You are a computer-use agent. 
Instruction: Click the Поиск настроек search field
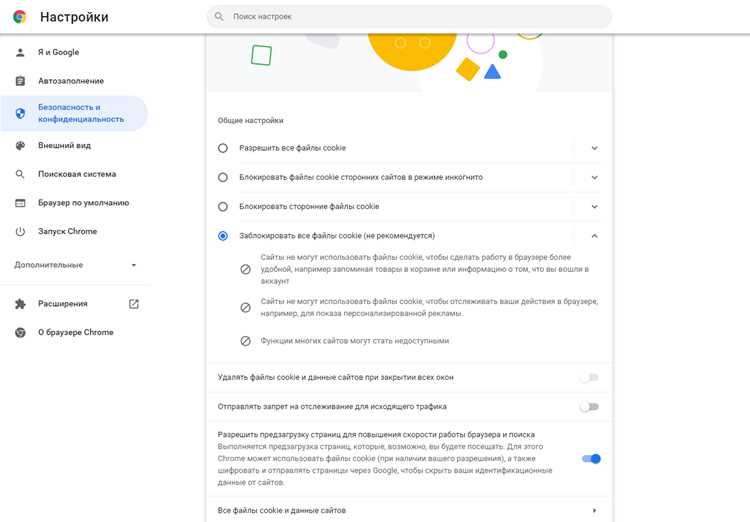point(409,17)
